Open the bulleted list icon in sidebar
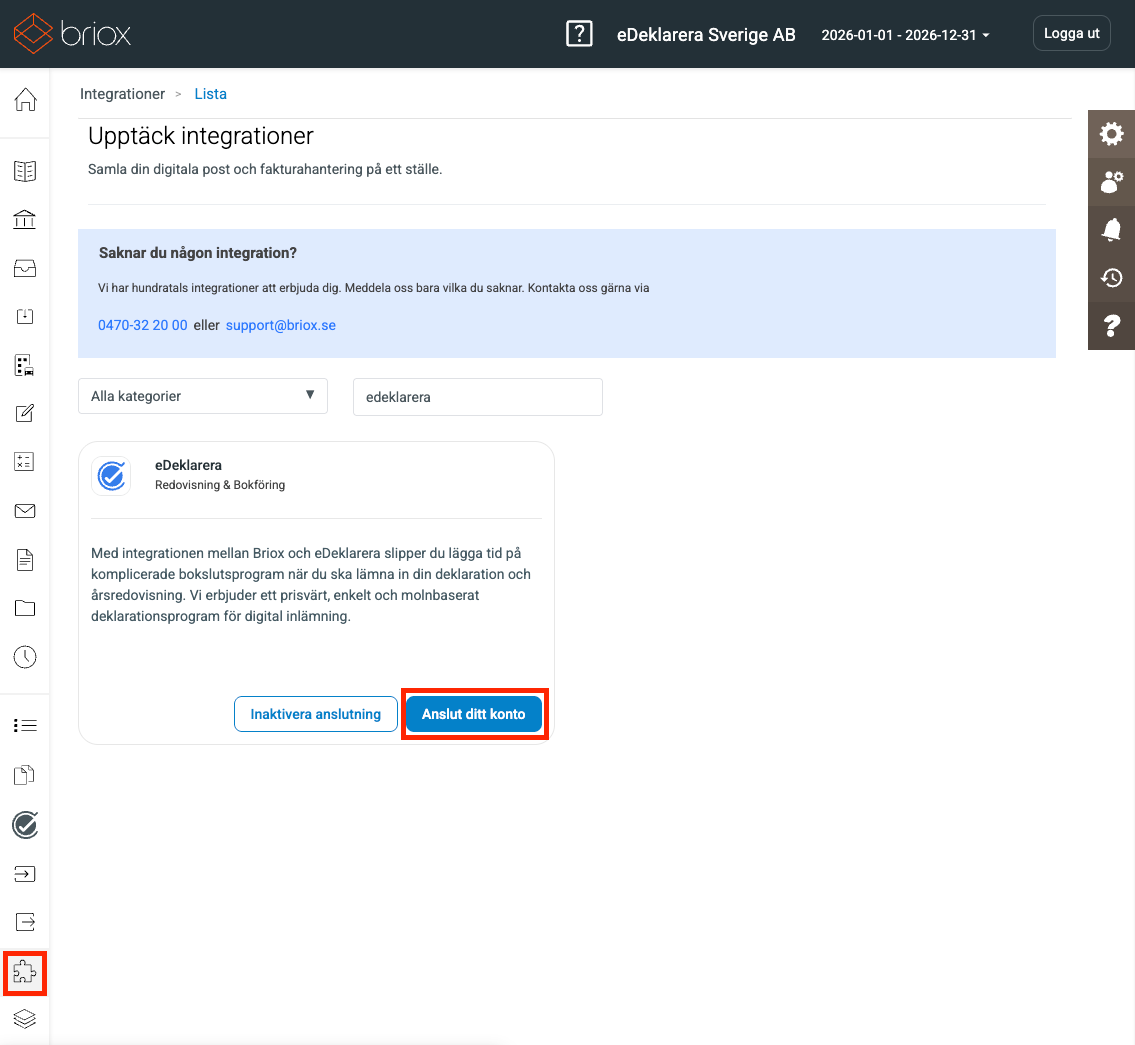This screenshot has width=1135, height=1045. click(25, 725)
